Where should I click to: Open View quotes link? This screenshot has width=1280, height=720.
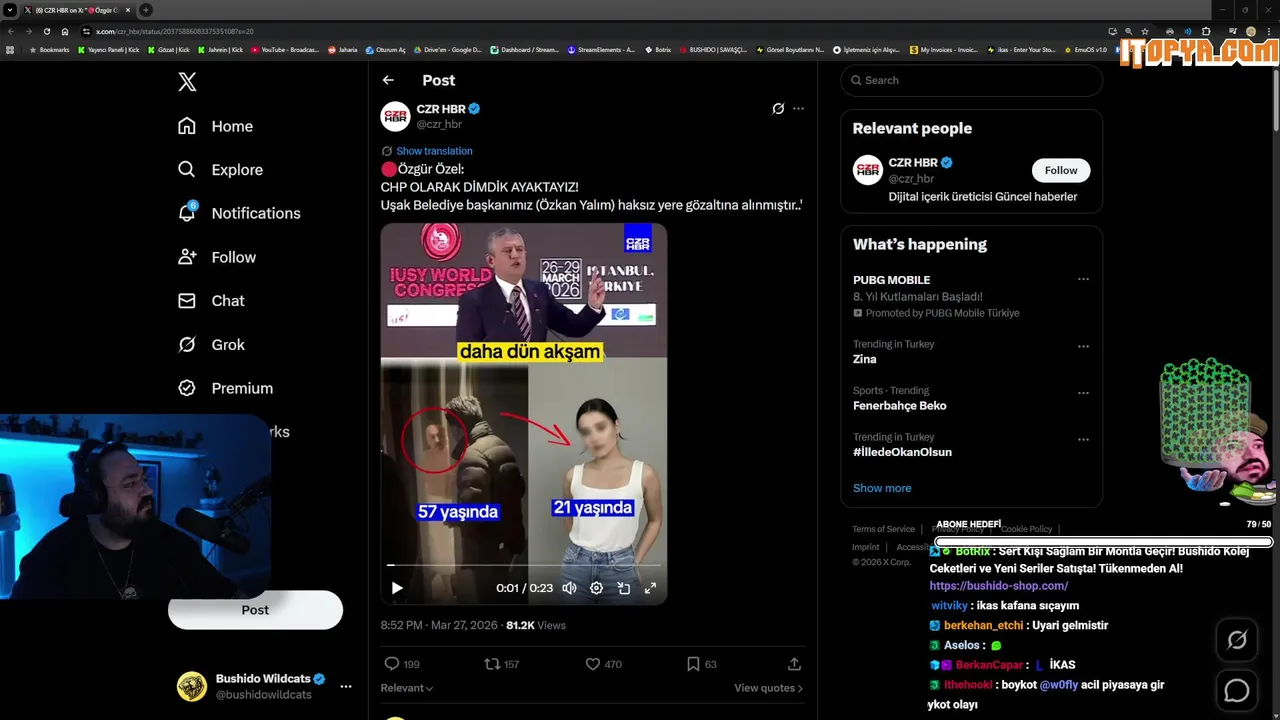pos(768,688)
